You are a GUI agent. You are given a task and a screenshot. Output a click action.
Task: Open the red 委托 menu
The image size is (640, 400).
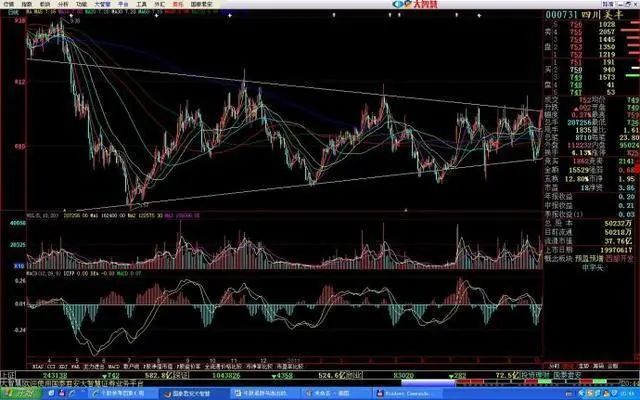(x=178, y=4)
